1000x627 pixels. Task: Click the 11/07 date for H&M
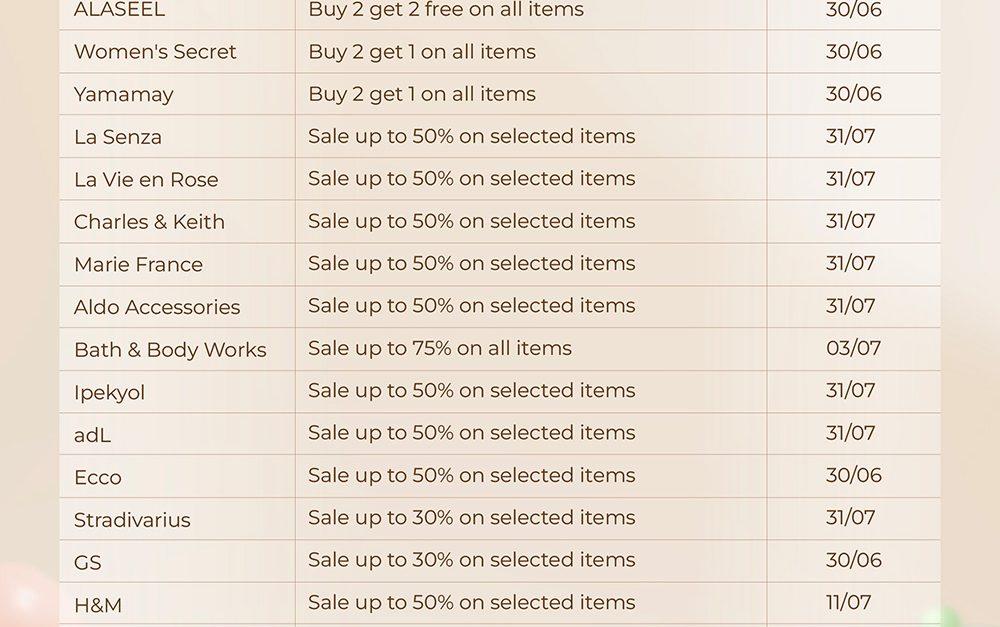848,602
